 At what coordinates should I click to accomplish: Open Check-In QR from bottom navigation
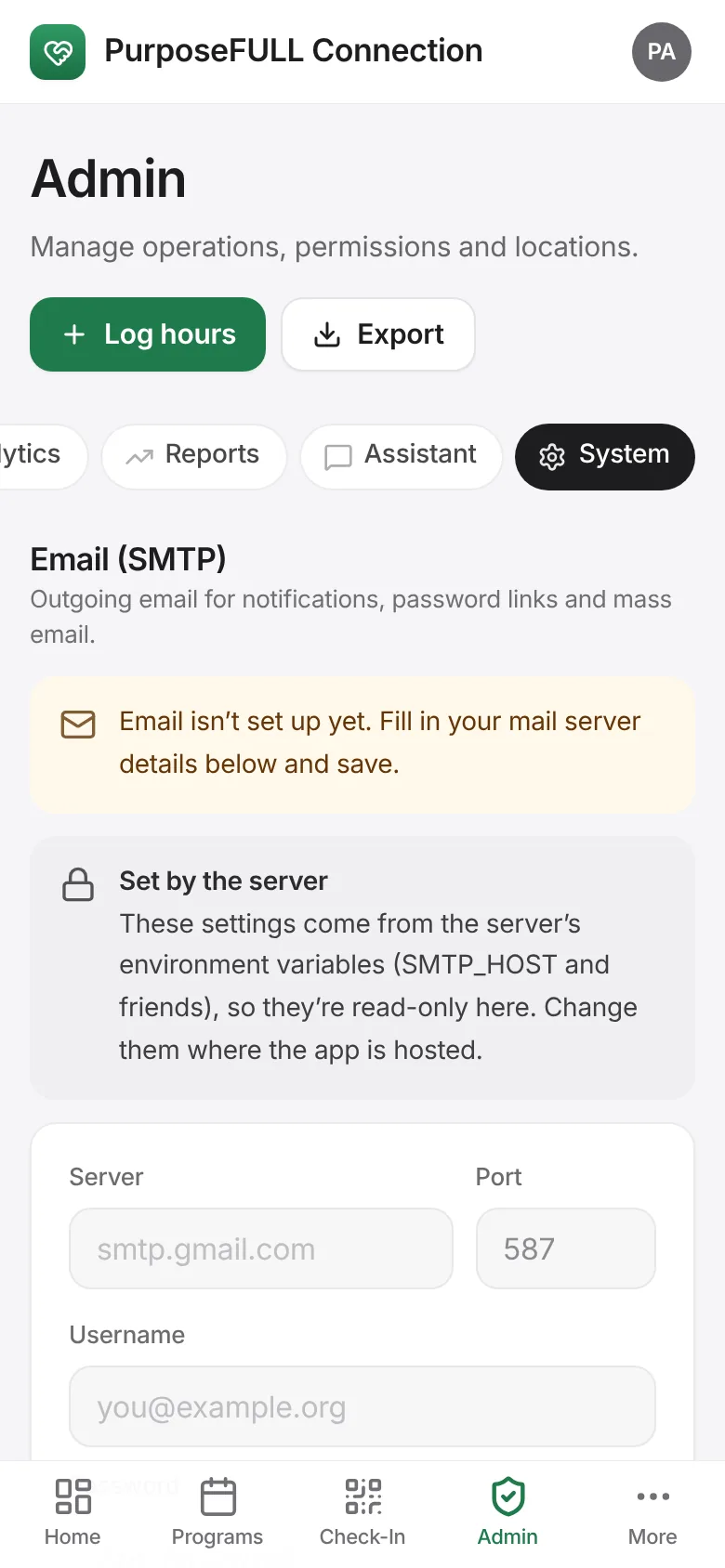[x=362, y=1512]
